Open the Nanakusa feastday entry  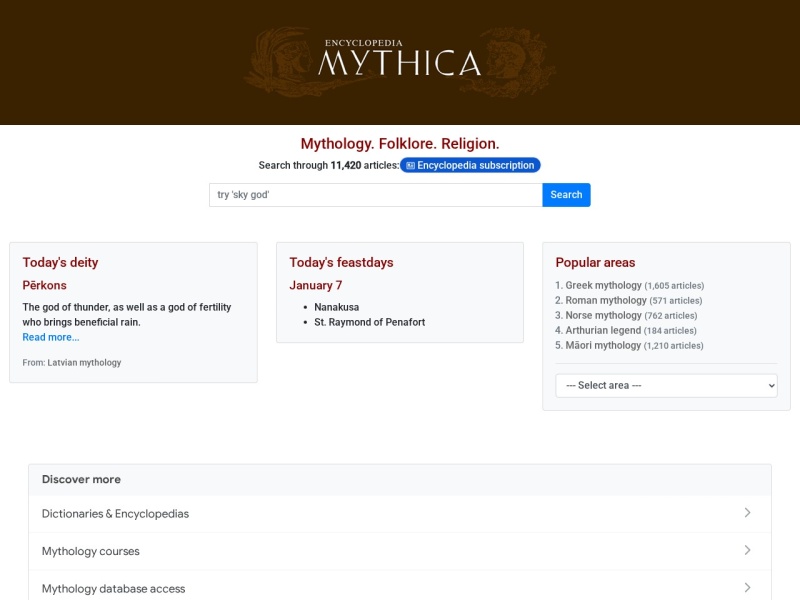(337, 307)
